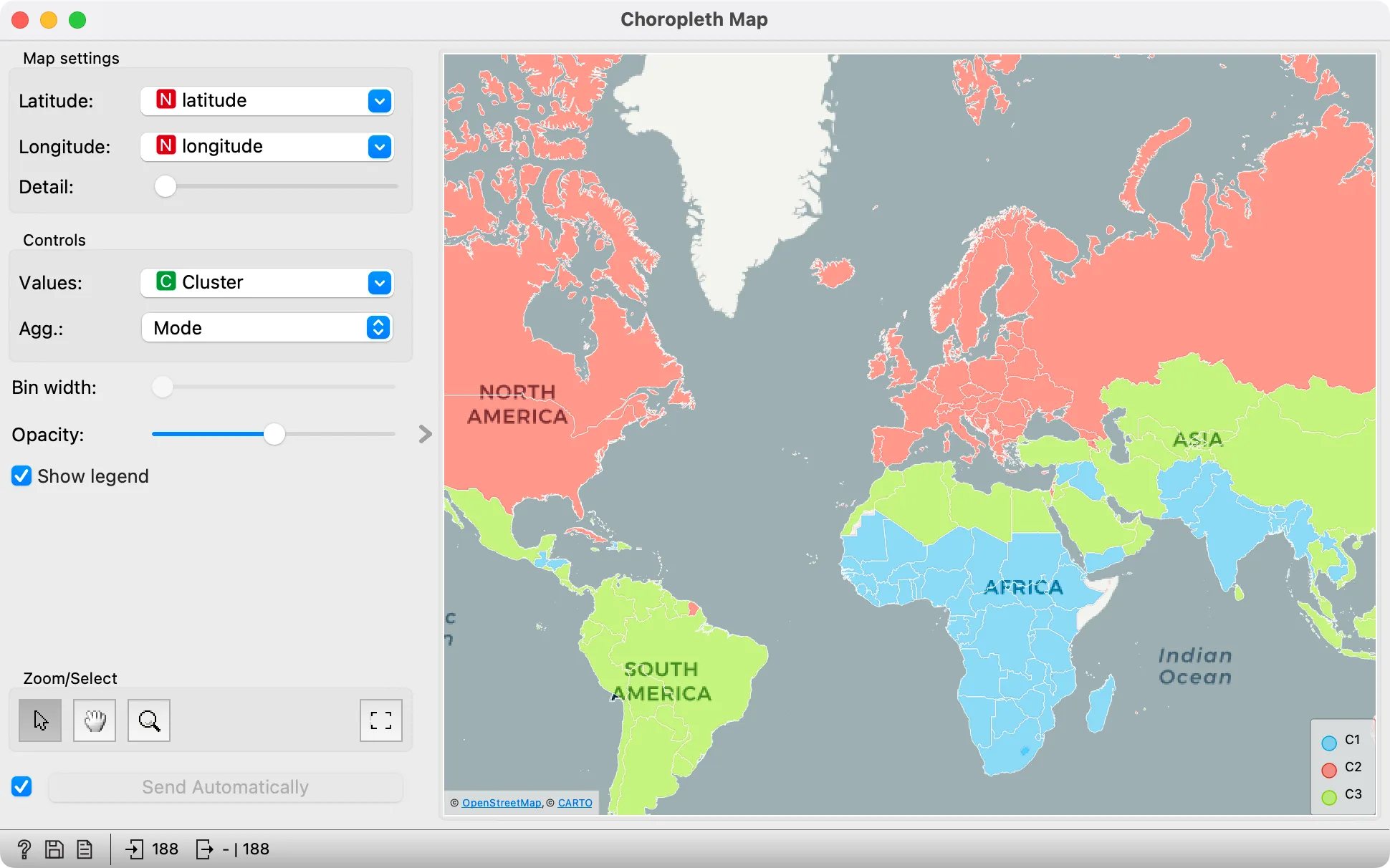Image resolution: width=1390 pixels, height=868 pixels.
Task: Open report document icon
Action: [x=85, y=849]
